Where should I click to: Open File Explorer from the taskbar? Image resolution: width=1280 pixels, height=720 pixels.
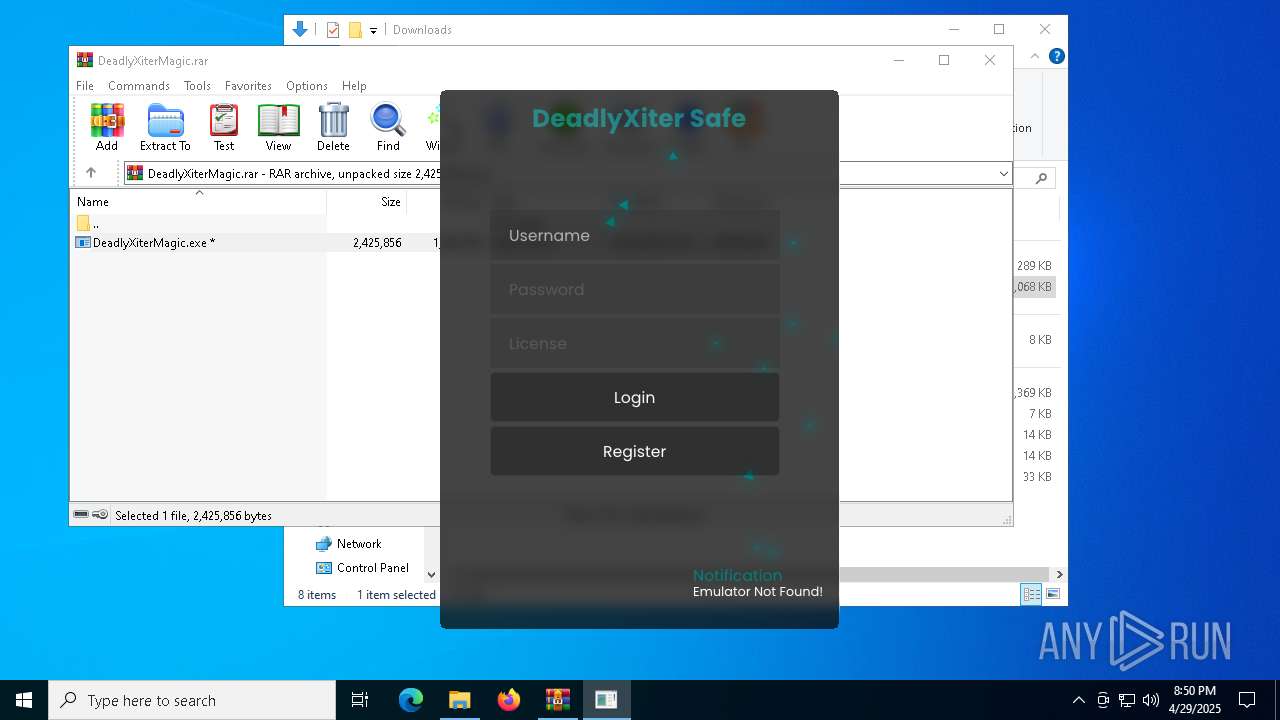coord(460,700)
